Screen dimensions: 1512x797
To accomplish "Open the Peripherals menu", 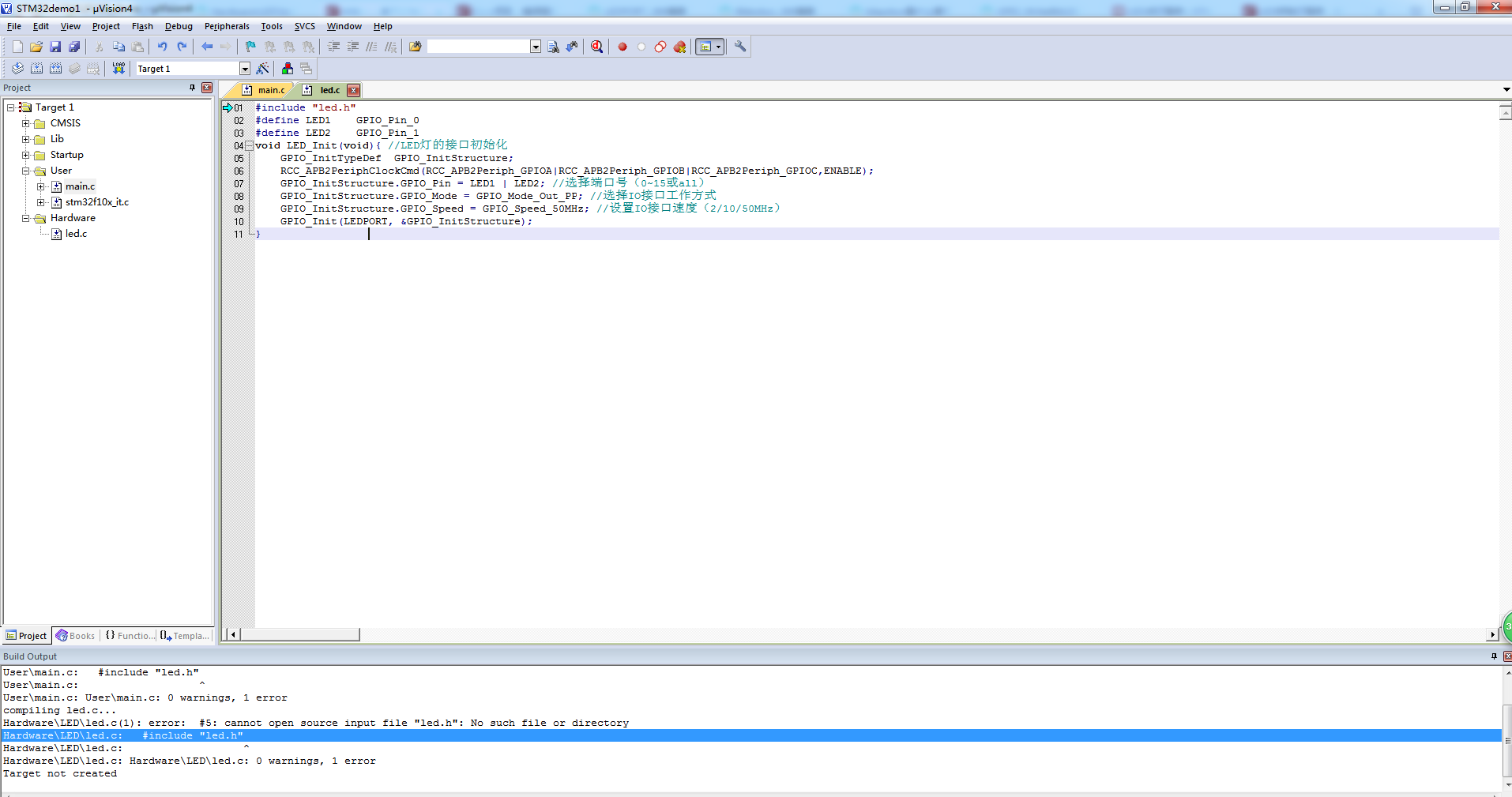I will coord(227,26).
